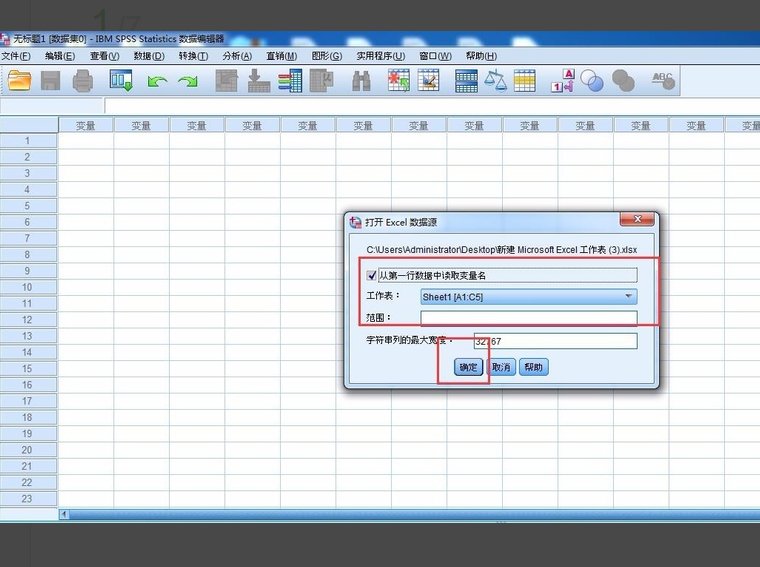Open data document folder icon
The width and height of the screenshot is (760, 567).
point(20,80)
